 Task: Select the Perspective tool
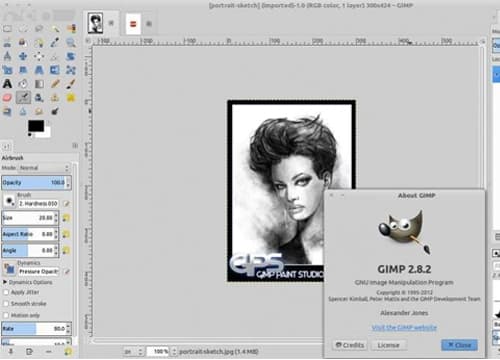click(39, 70)
